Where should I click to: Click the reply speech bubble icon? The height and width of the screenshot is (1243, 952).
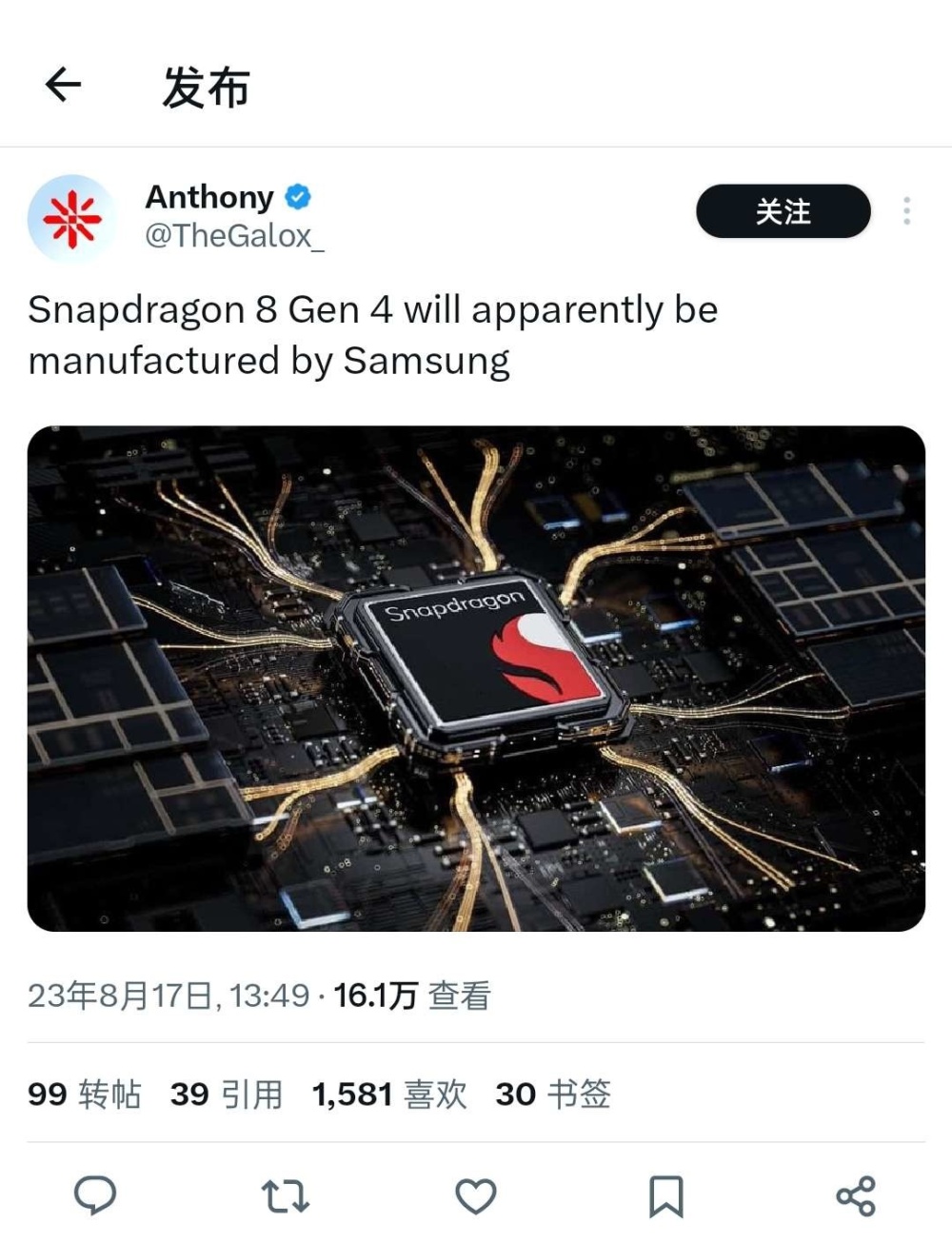pos(95,1195)
